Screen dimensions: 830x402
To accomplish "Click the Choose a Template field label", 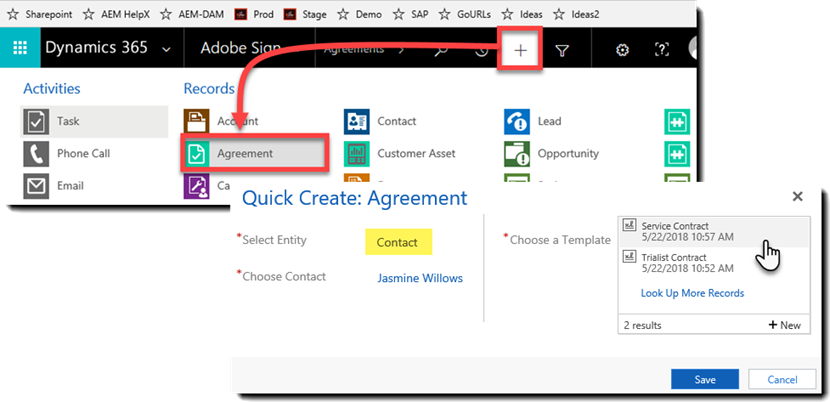I will [560, 240].
